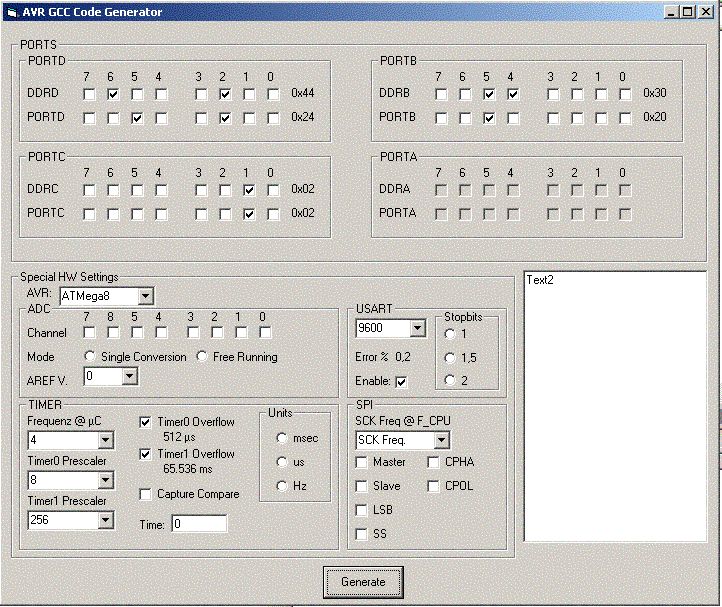Disable the Timer0 Overflow checkbox
Viewport: 722px width, 607px height.
point(146,422)
